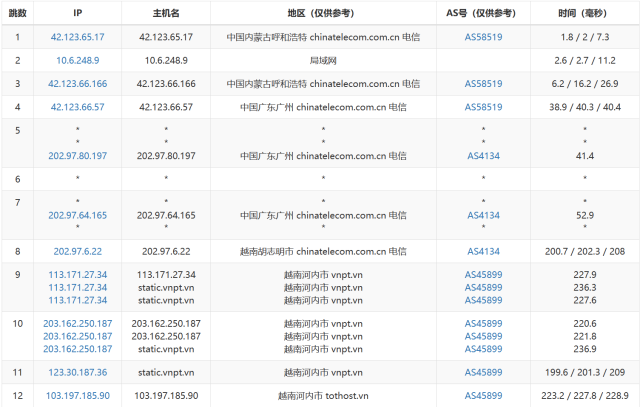Screen dimensions: 640x407
Task: Open the 202.97.6.22 IP link in hop 8
Action: tap(78, 251)
